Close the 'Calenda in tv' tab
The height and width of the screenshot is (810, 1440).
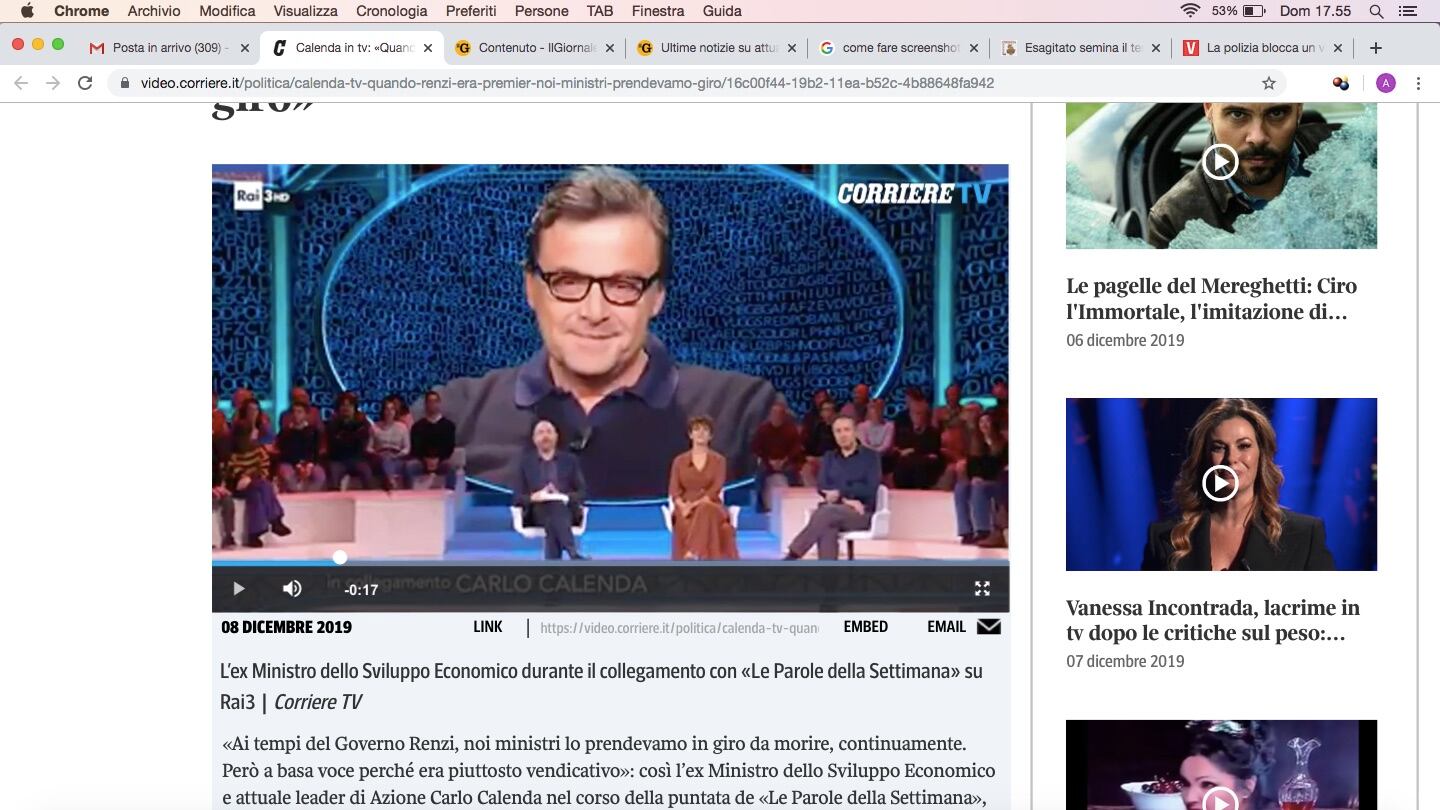[428, 47]
